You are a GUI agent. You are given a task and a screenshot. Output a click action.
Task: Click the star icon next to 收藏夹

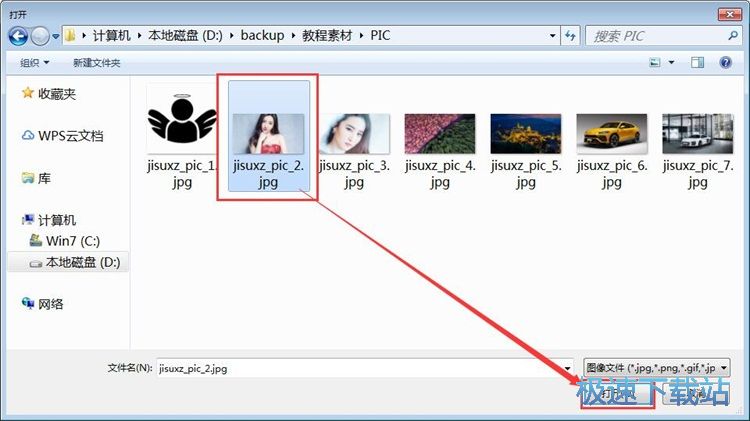tap(28, 92)
